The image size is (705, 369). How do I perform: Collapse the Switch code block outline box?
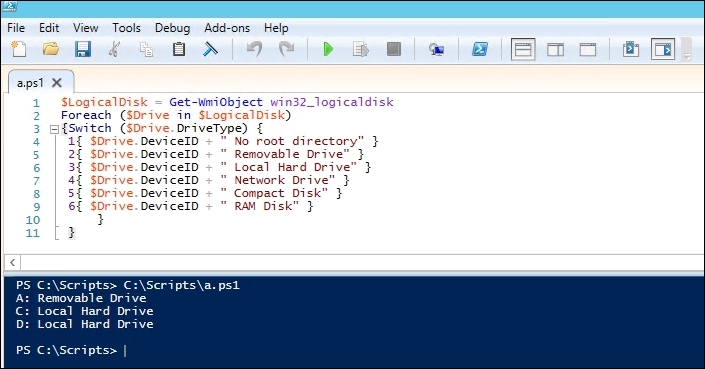coord(54,129)
